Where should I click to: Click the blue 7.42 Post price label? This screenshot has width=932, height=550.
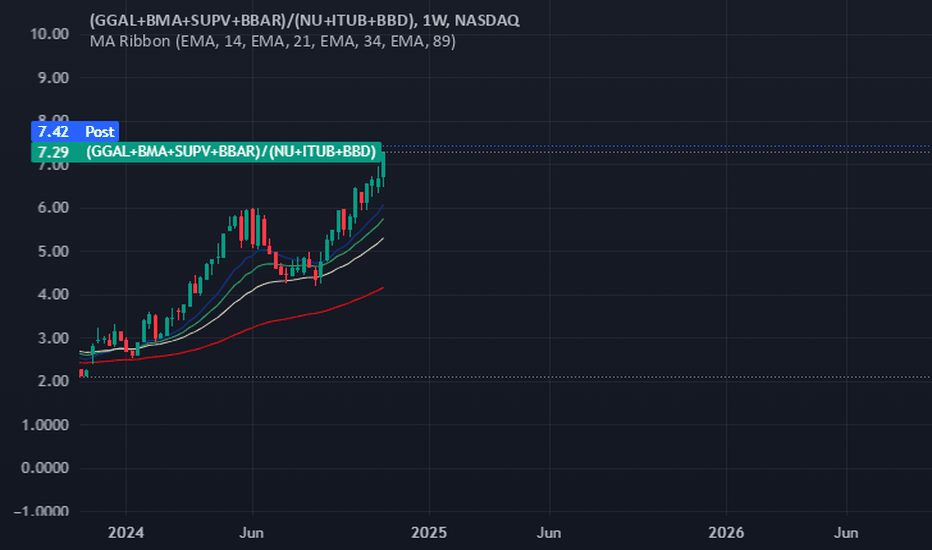click(75, 131)
